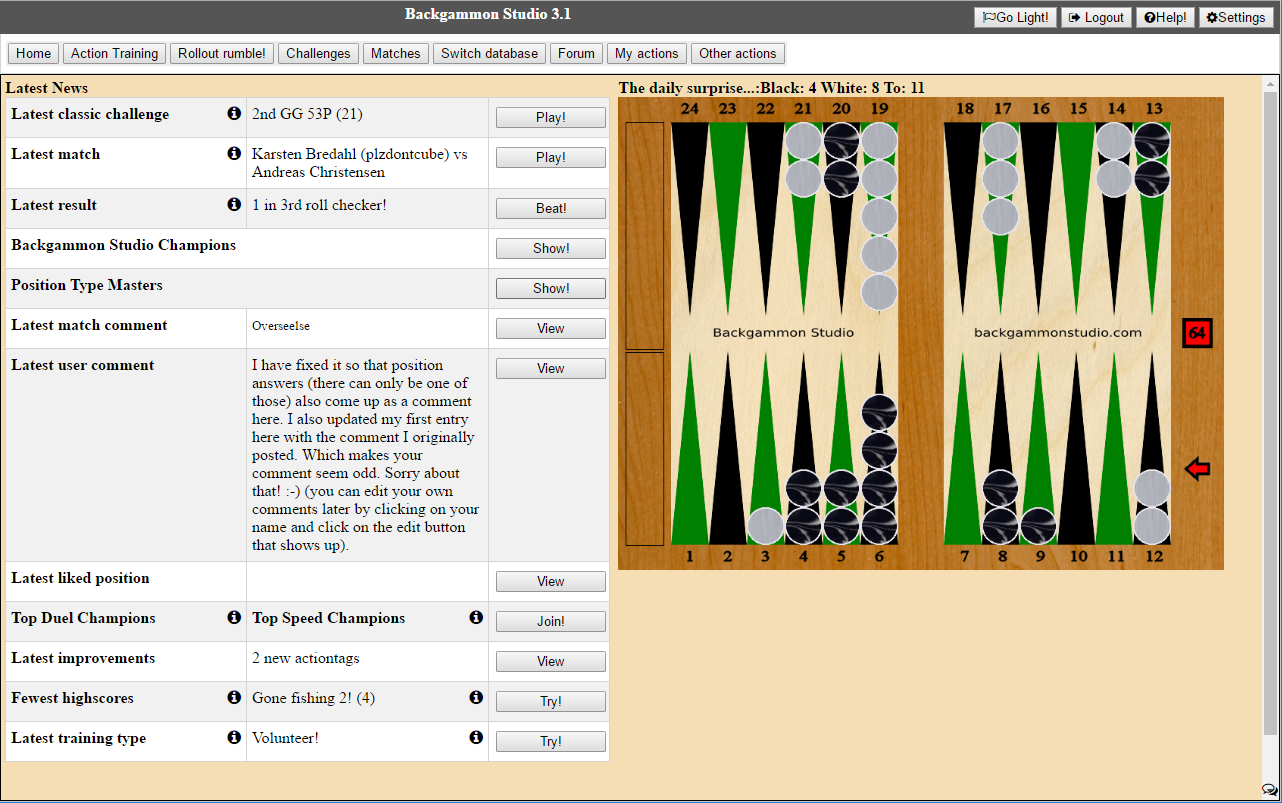This screenshot has height=803, width=1282.
Task: Click info icon beside Latest classic challenge
Action: [234, 114]
